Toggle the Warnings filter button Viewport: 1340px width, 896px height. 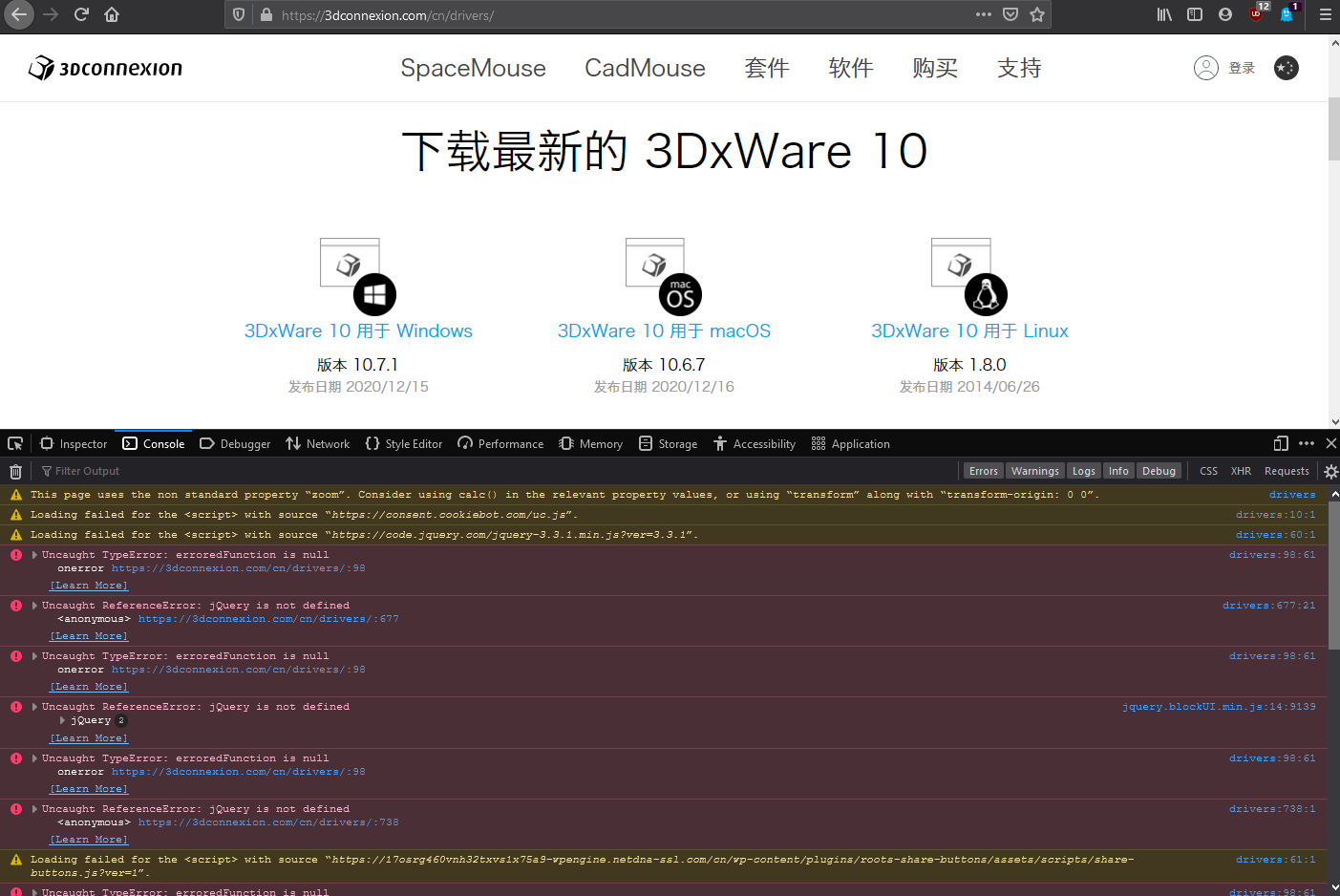1035,471
